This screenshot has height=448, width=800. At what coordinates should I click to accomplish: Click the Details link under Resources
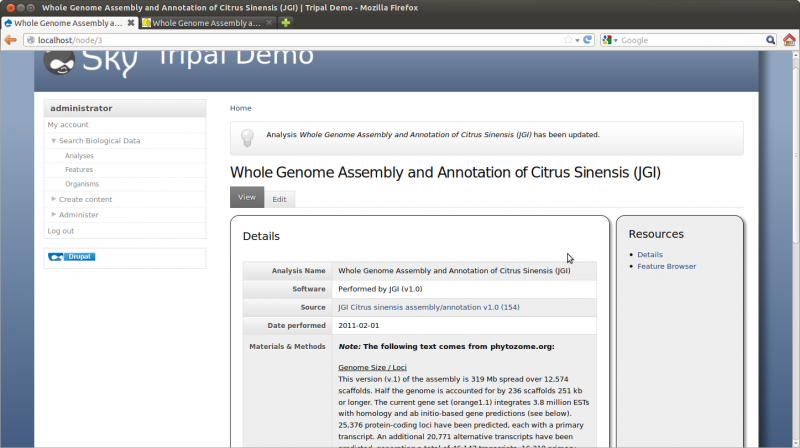coord(649,255)
